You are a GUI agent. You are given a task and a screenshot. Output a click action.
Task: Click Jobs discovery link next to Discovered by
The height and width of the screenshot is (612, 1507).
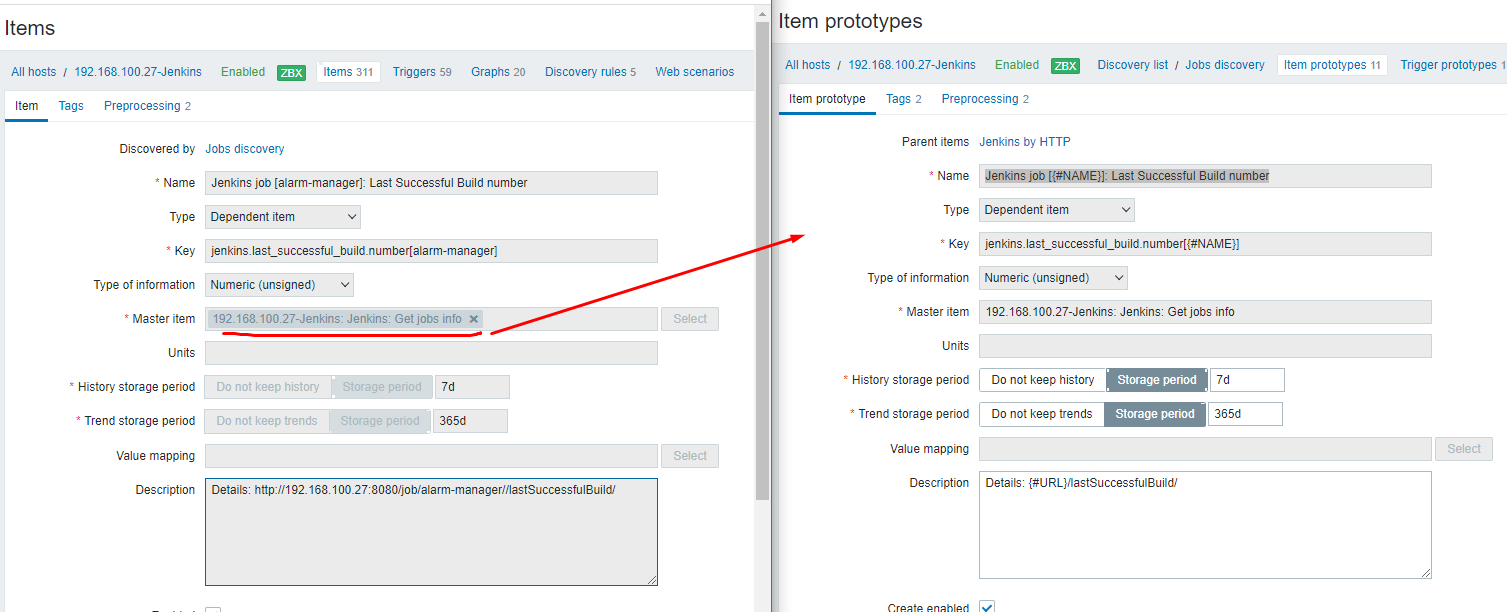pos(245,149)
